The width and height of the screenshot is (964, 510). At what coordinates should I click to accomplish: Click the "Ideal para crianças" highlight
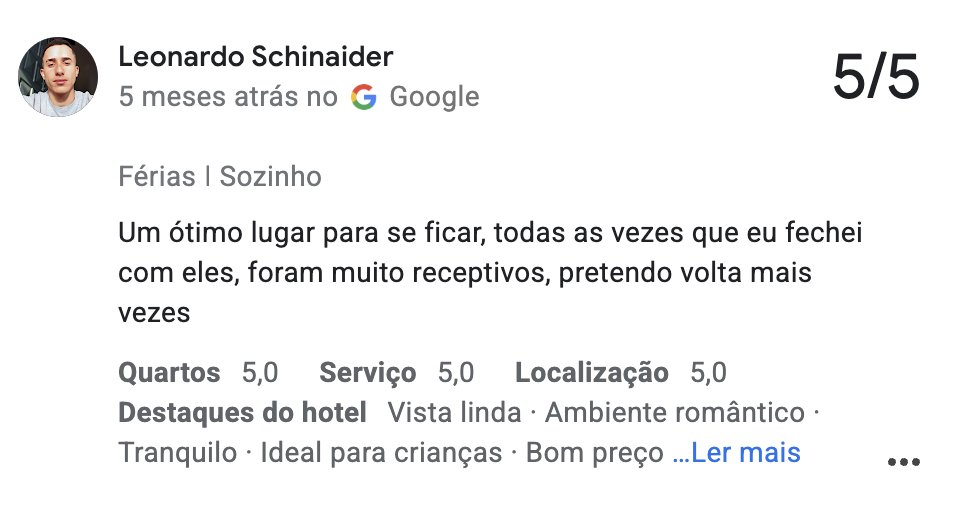(x=381, y=453)
